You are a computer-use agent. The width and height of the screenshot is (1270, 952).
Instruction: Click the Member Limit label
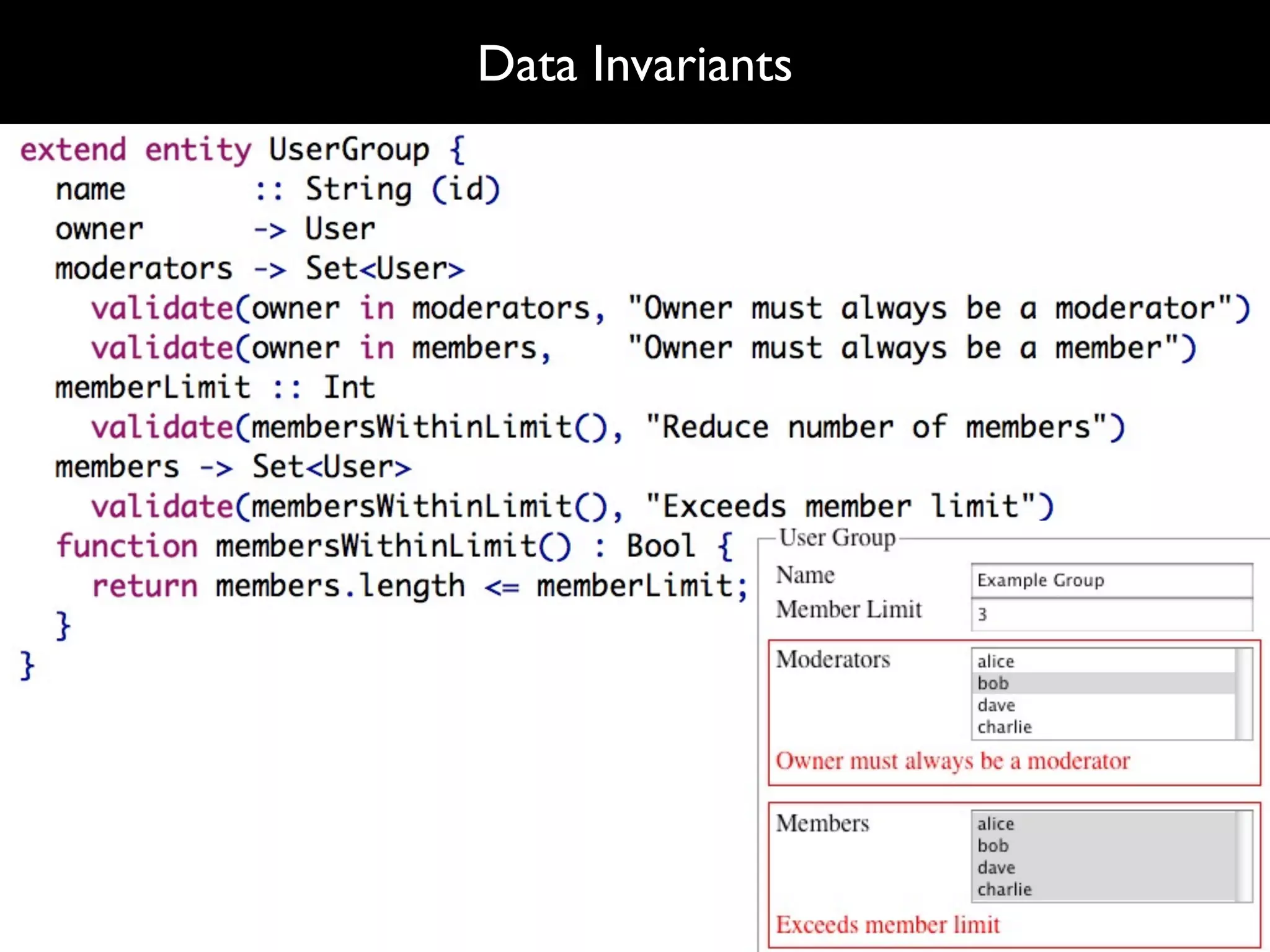coord(849,609)
